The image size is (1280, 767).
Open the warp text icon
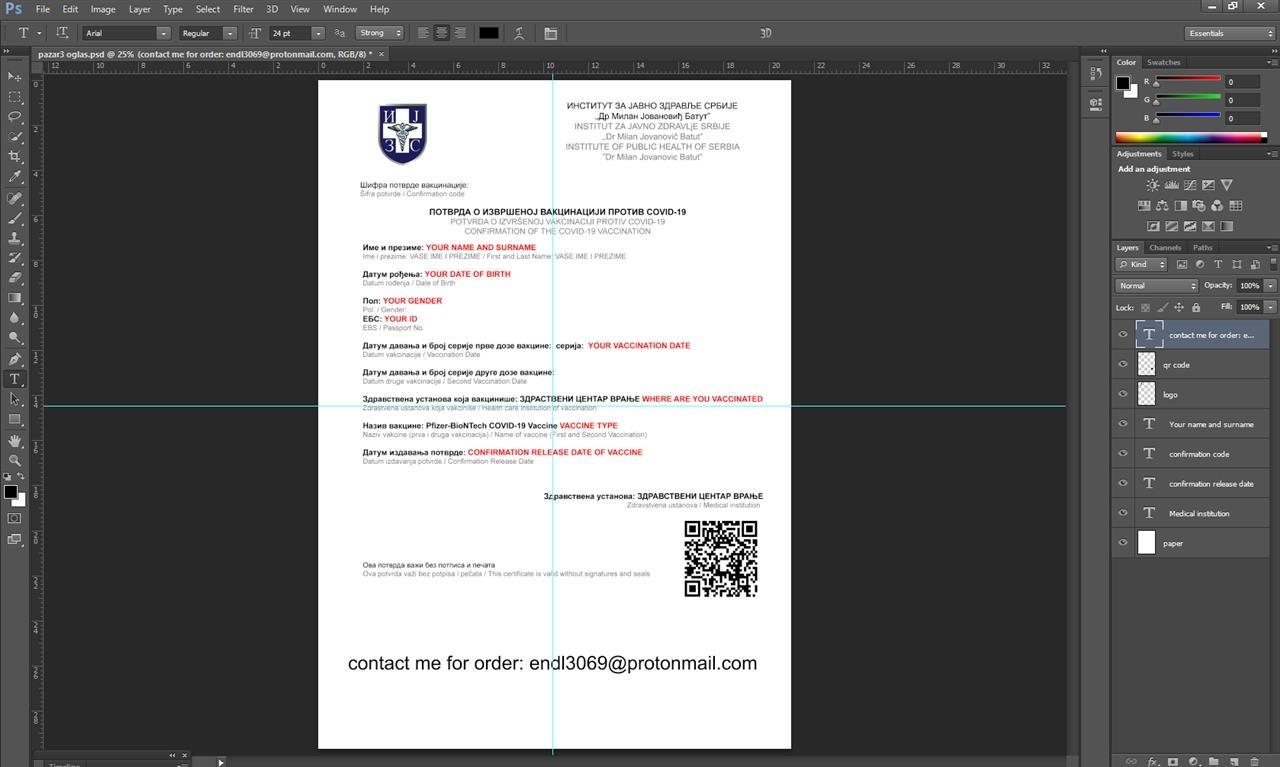click(x=519, y=33)
